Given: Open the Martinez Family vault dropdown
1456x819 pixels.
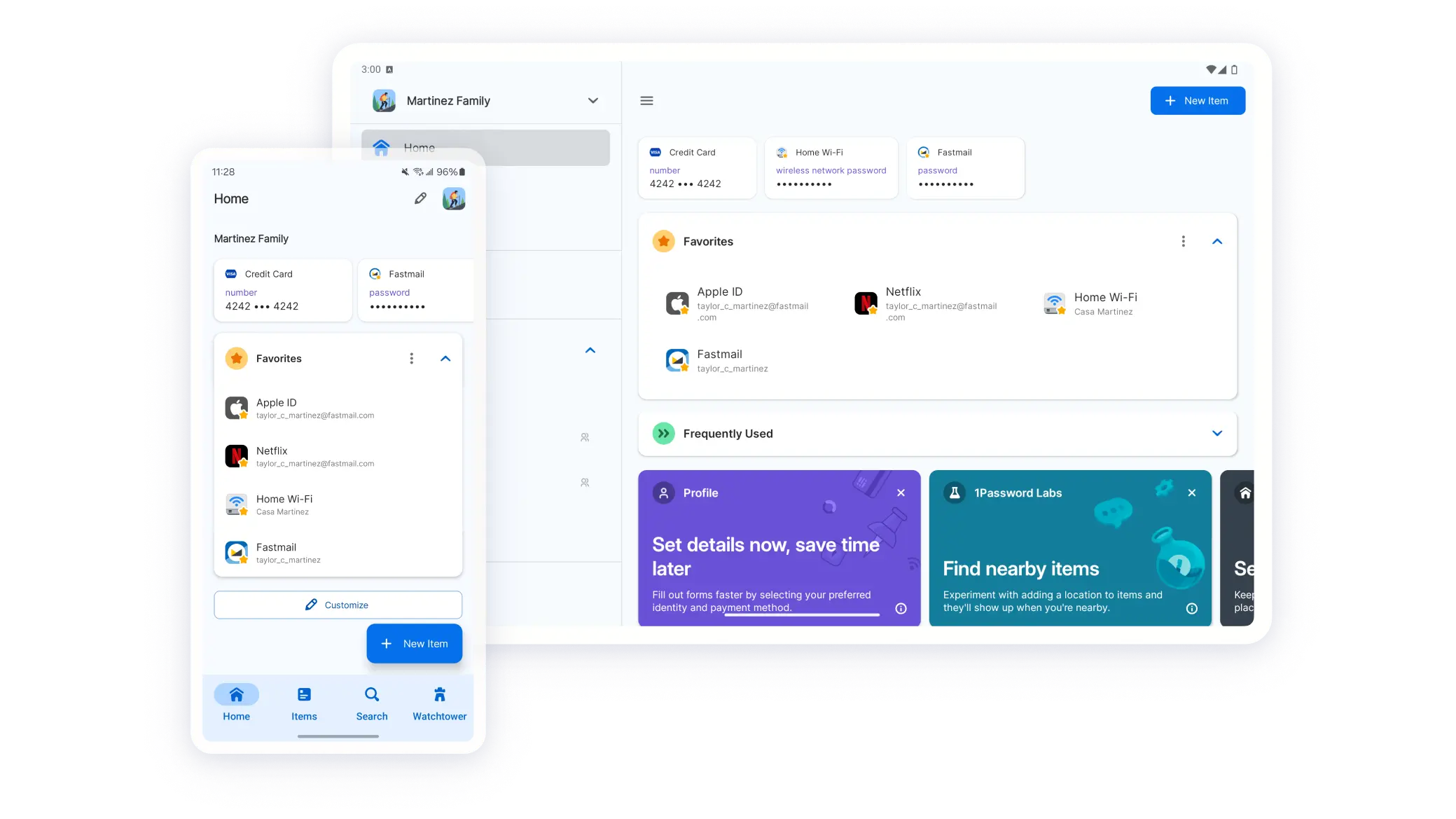Looking at the screenshot, I should [x=592, y=100].
